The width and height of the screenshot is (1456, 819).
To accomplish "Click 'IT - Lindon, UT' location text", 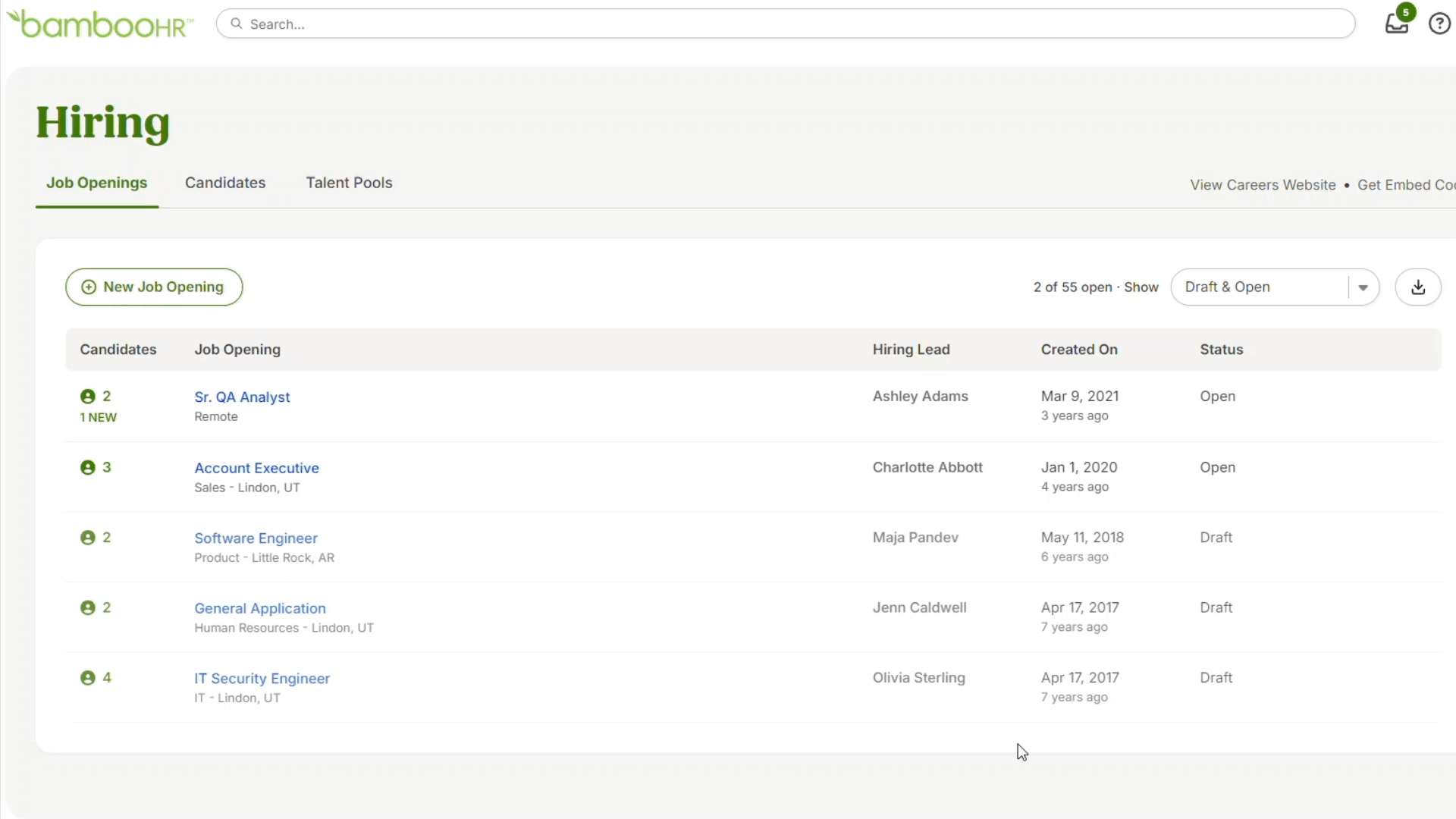I will pos(237,698).
